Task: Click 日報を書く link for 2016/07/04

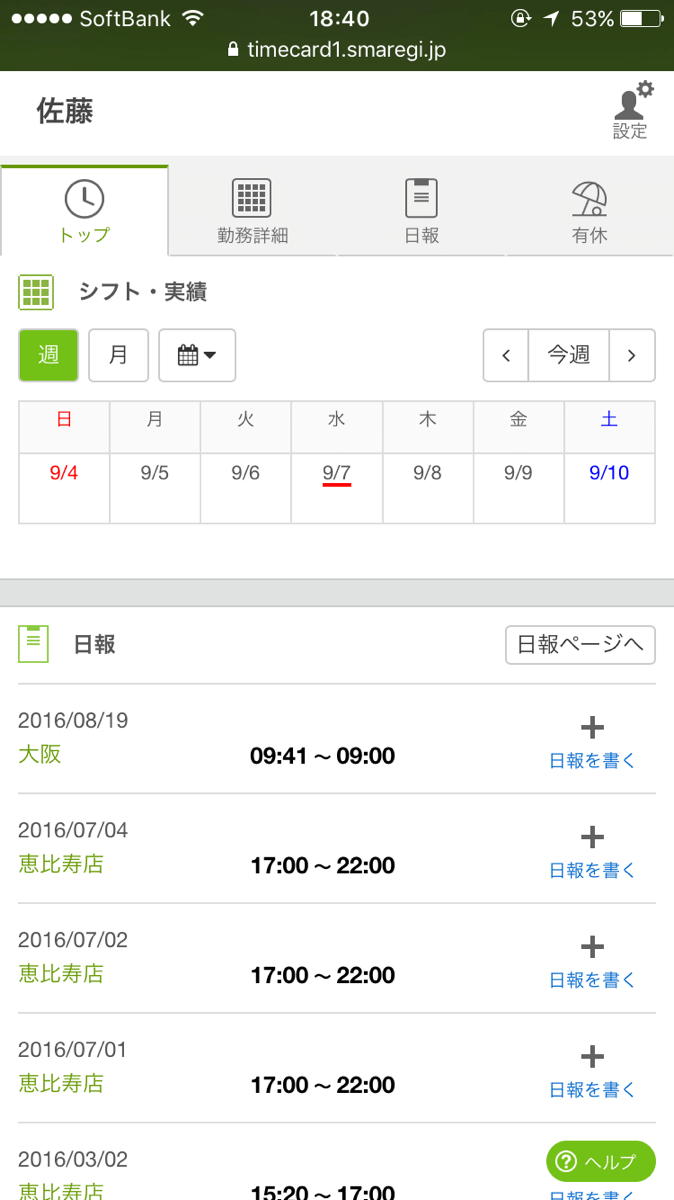Action: click(592, 871)
